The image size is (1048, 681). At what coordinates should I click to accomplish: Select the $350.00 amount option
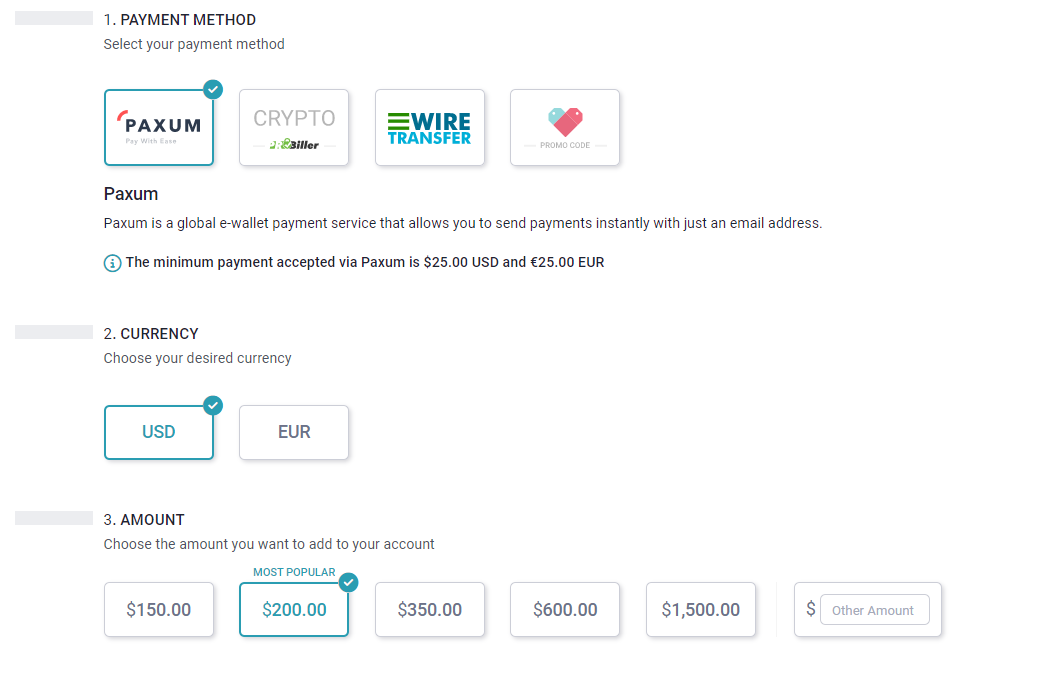(x=430, y=609)
